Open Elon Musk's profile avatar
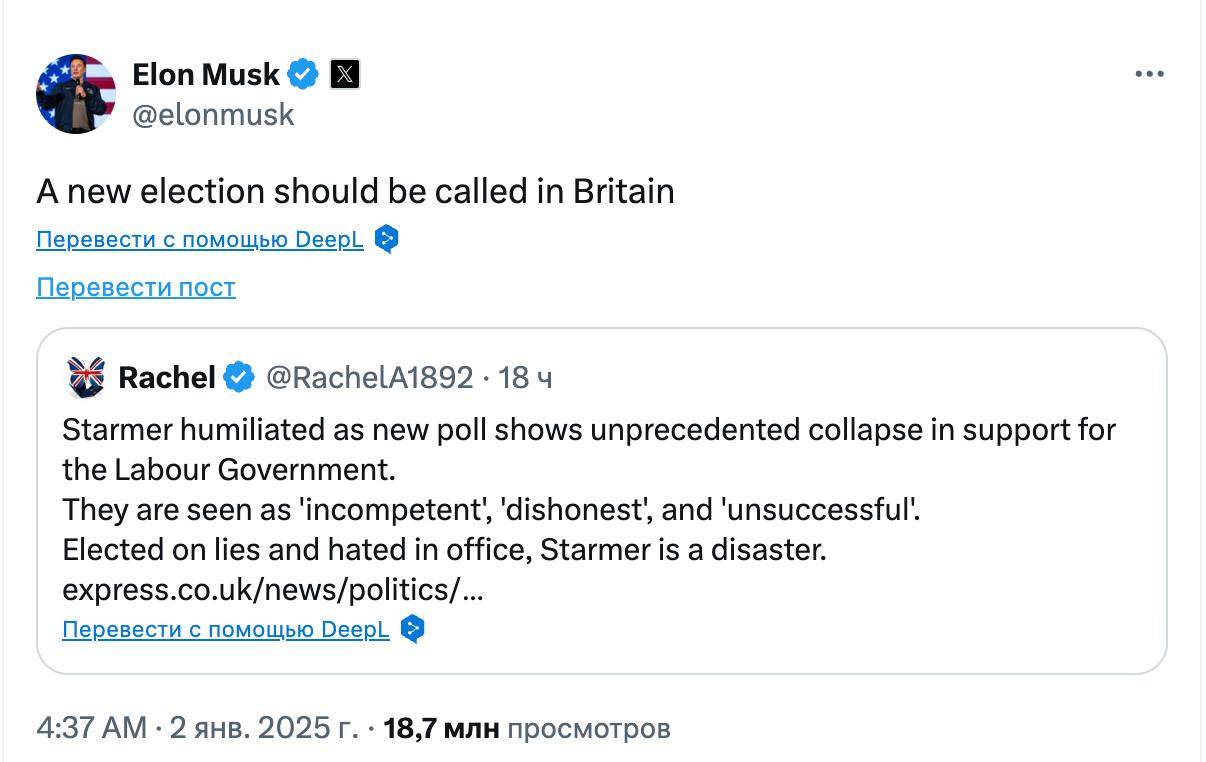Screen dimensions: 1206x762 [76, 94]
